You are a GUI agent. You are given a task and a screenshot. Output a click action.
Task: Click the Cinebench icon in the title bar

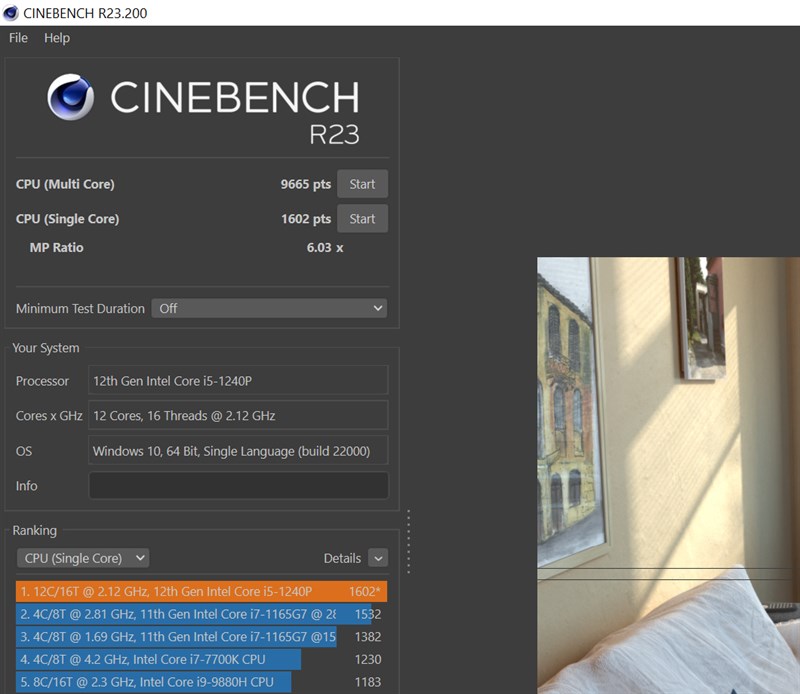10,13
